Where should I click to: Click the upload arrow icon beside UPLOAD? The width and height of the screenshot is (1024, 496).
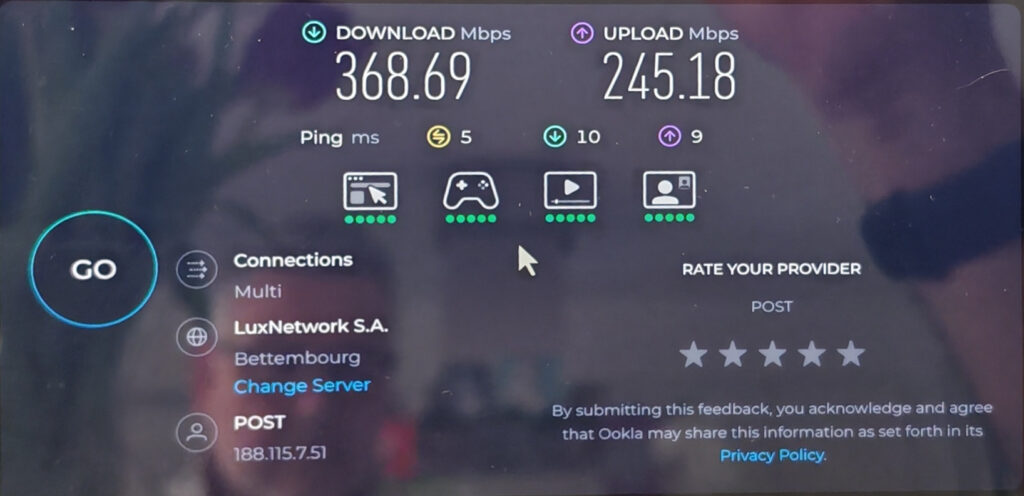(x=582, y=33)
